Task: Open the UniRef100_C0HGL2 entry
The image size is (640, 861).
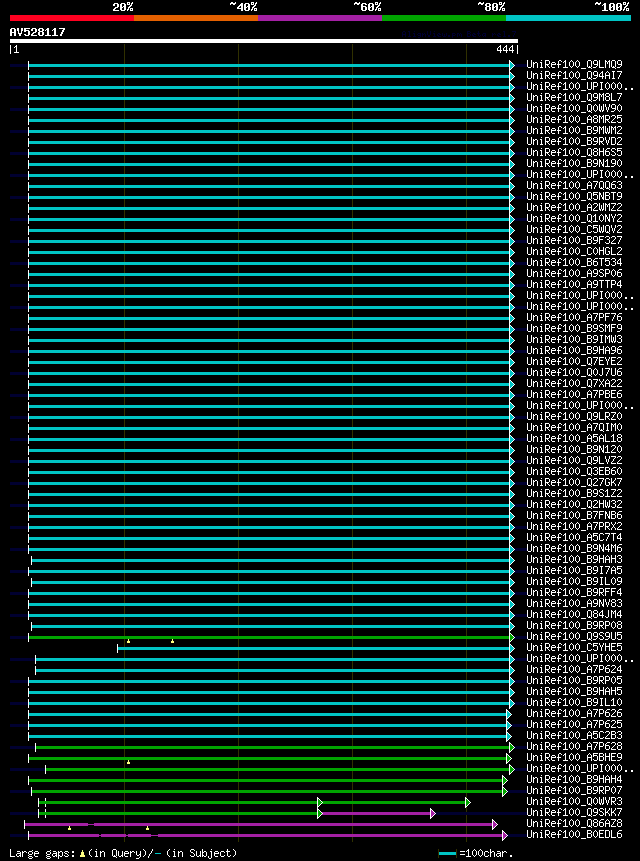Action: coord(574,251)
